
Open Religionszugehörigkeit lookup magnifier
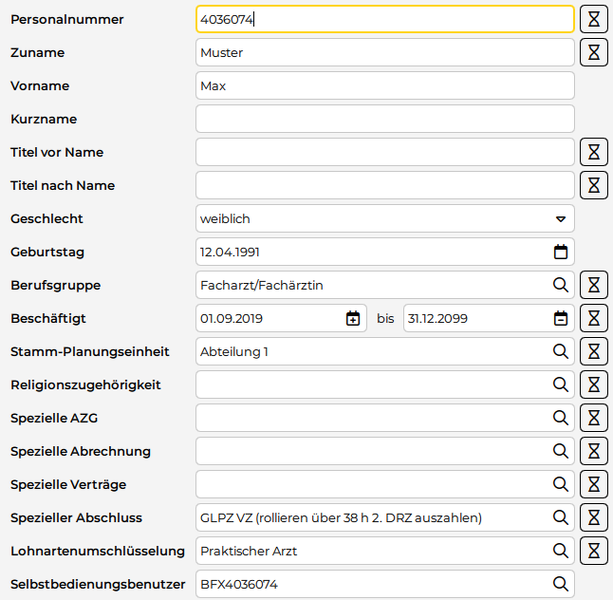point(560,385)
